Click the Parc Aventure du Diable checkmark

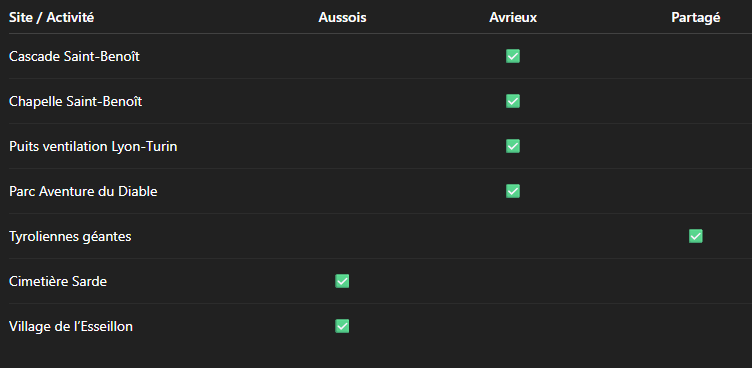click(x=513, y=191)
